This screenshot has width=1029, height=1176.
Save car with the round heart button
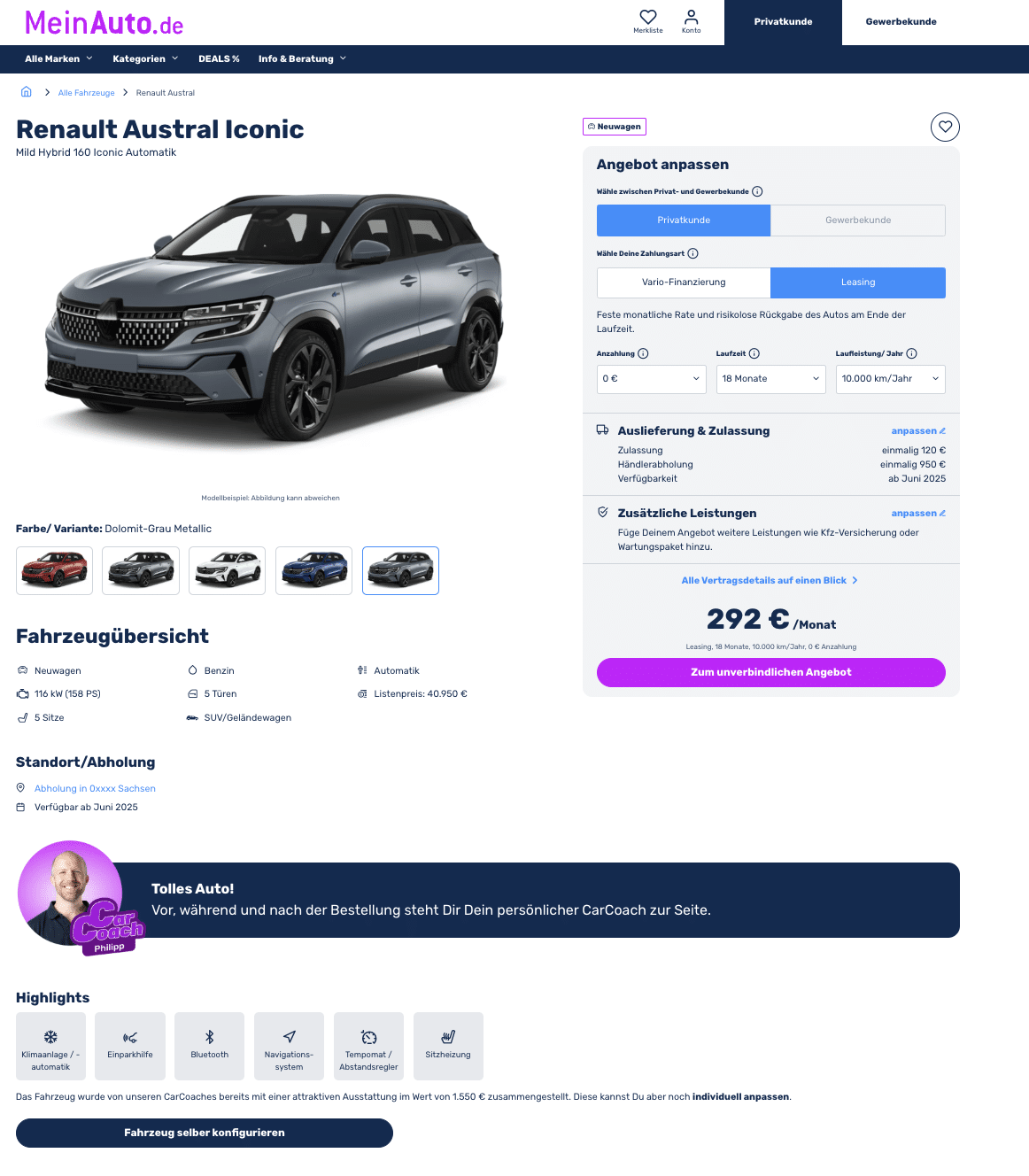click(x=945, y=127)
